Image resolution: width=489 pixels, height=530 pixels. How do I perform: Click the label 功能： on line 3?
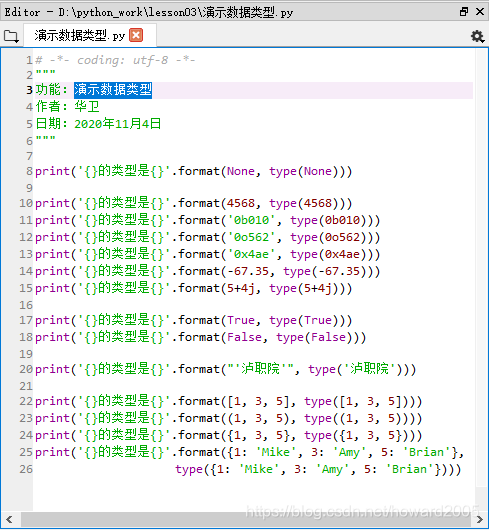click(x=52, y=90)
